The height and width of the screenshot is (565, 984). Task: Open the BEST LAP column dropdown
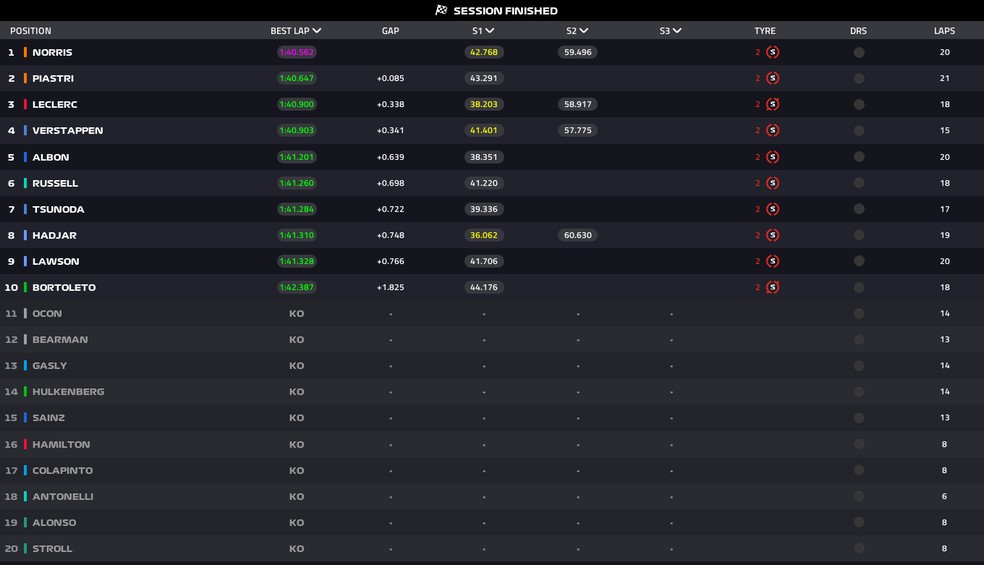tap(296, 31)
